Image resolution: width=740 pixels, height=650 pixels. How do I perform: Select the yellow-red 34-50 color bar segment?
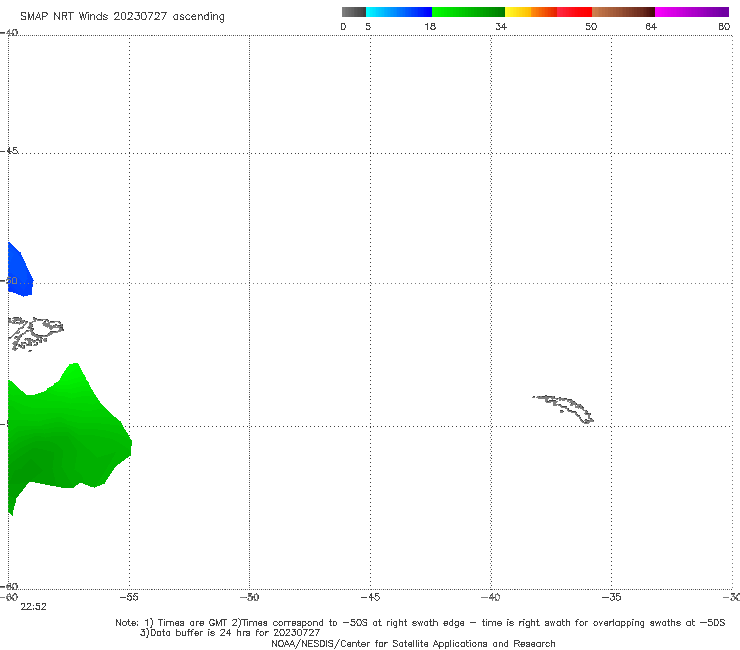(x=548, y=12)
